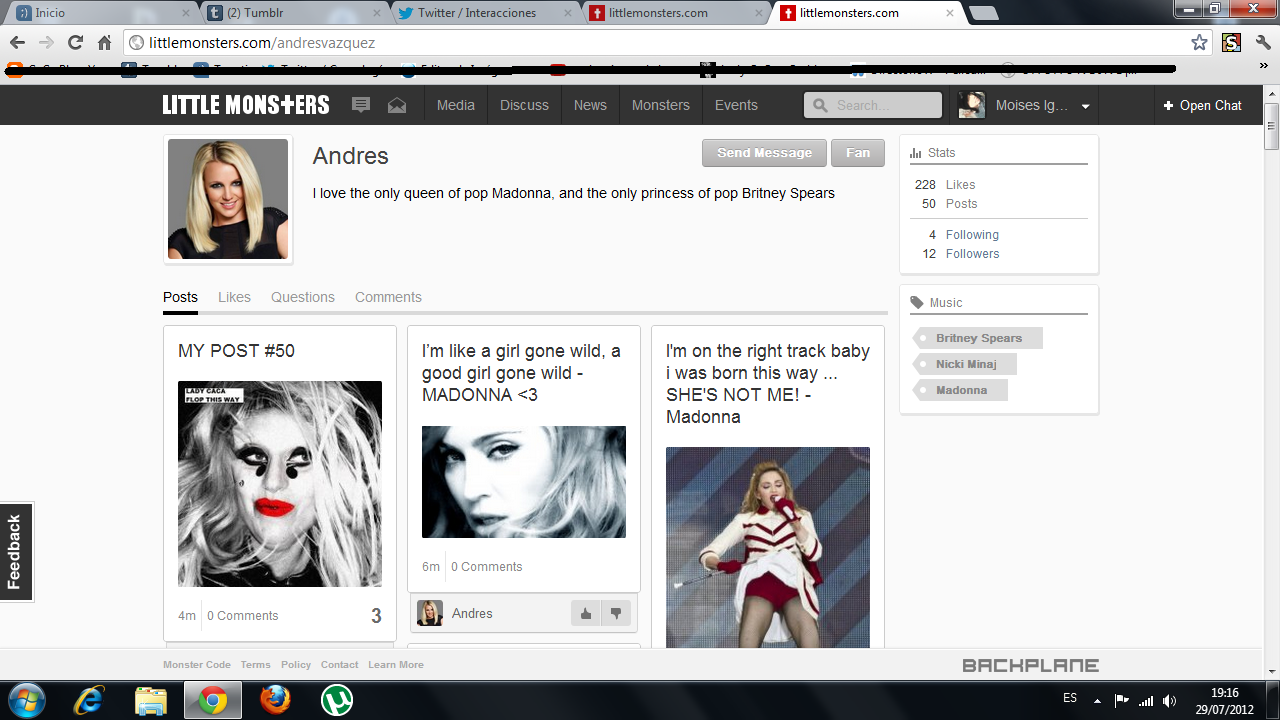Switch to Chrome in taskbar
Image resolution: width=1280 pixels, height=720 pixels.
click(x=211, y=700)
